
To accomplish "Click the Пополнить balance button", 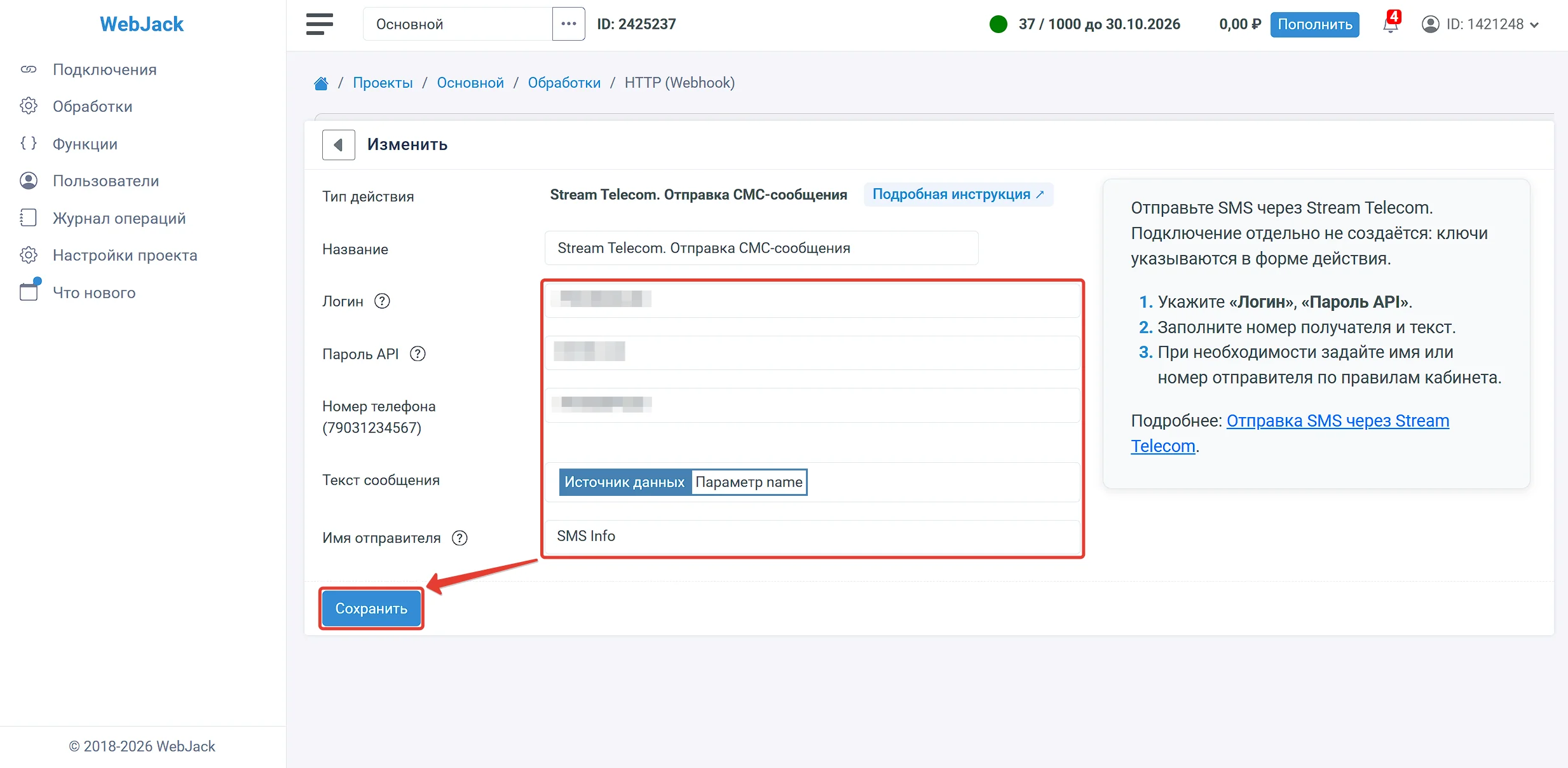I will 1314,24.
